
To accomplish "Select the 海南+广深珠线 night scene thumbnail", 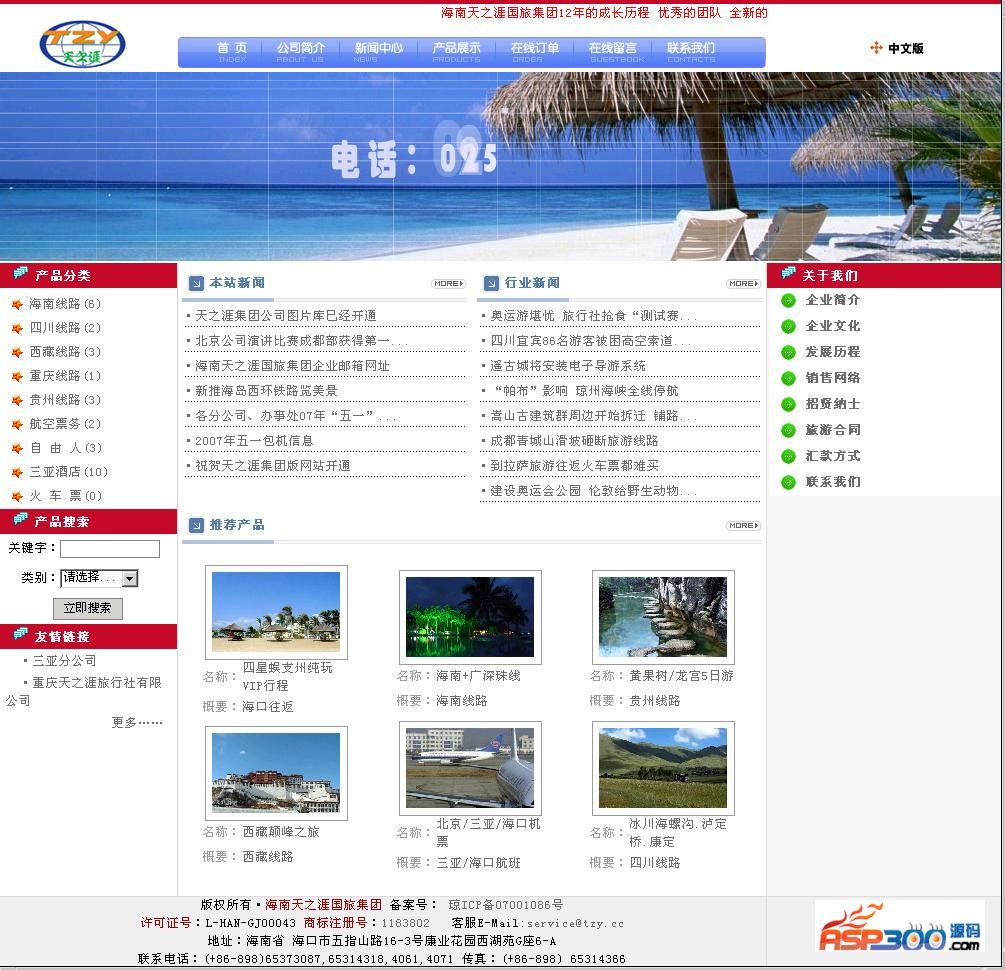I will (x=470, y=617).
